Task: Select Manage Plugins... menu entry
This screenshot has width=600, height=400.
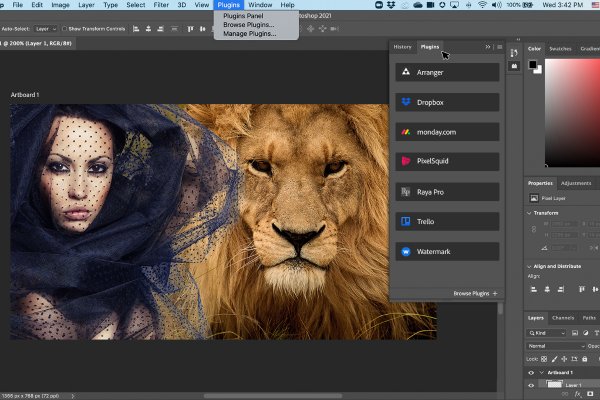Action: (249, 34)
